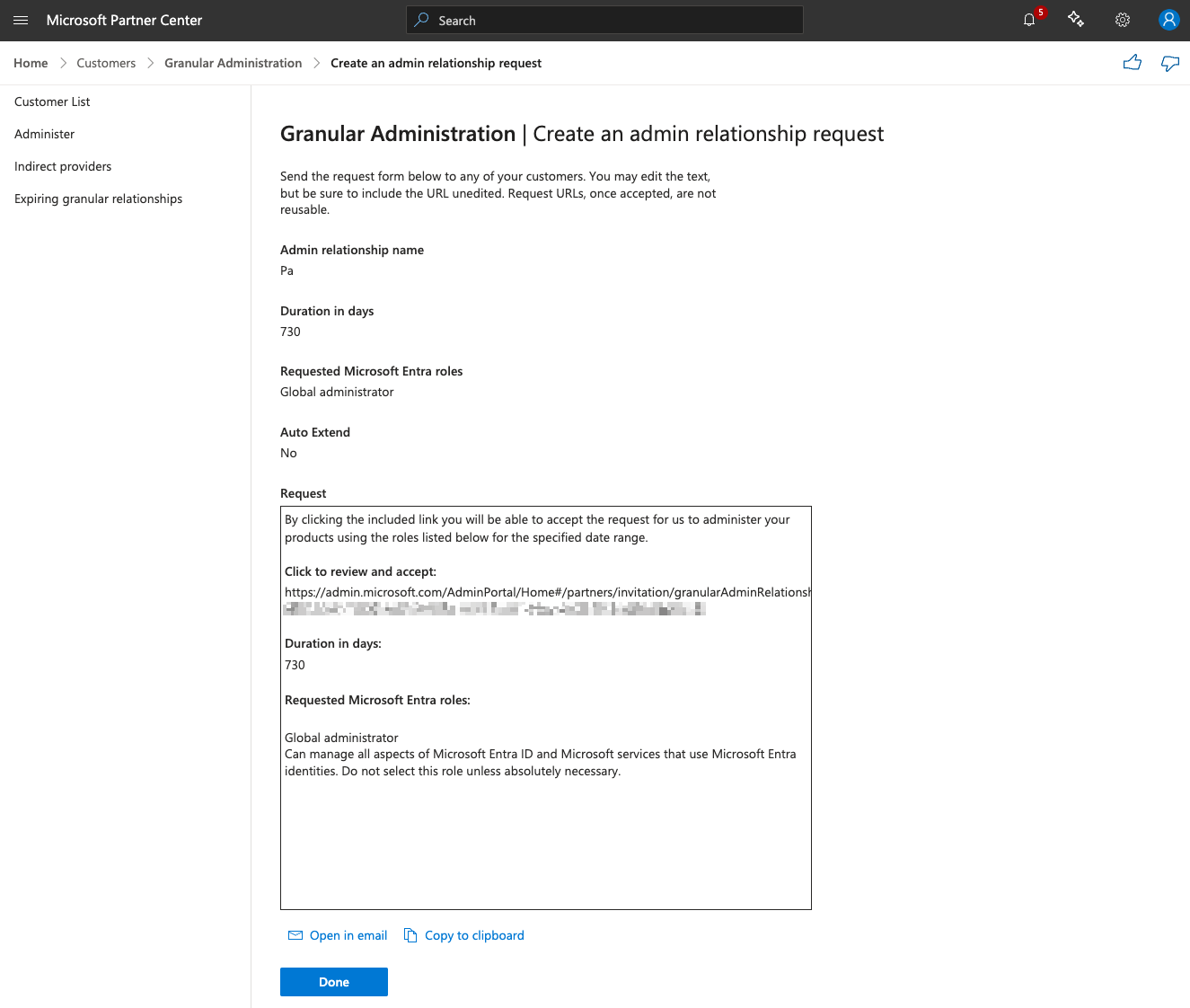The width and height of the screenshot is (1190, 1008).
Task: Open the settings gear
Action: (x=1123, y=20)
